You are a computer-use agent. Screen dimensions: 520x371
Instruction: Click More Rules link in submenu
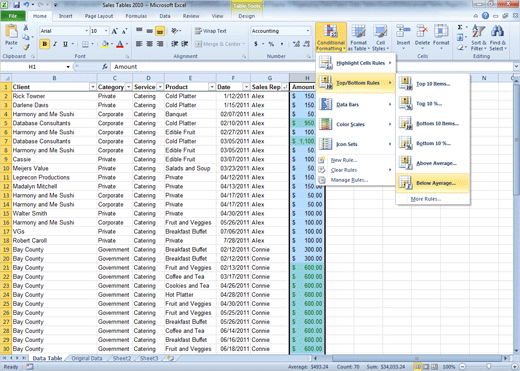[426, 199]
